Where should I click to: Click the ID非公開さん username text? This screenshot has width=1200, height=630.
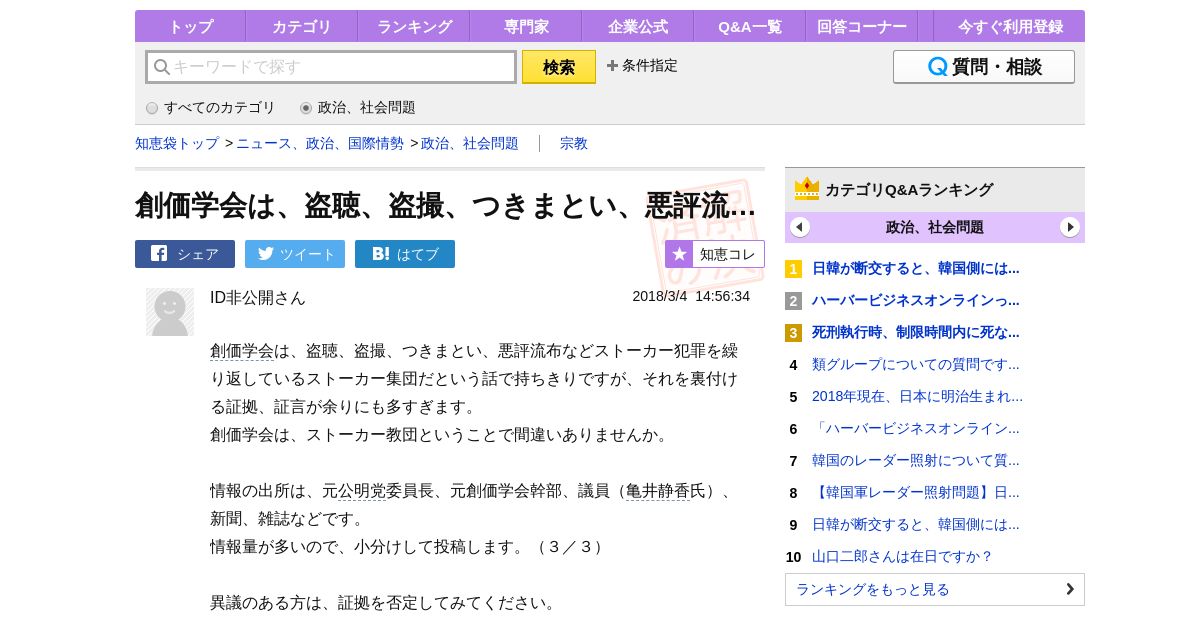258,297
